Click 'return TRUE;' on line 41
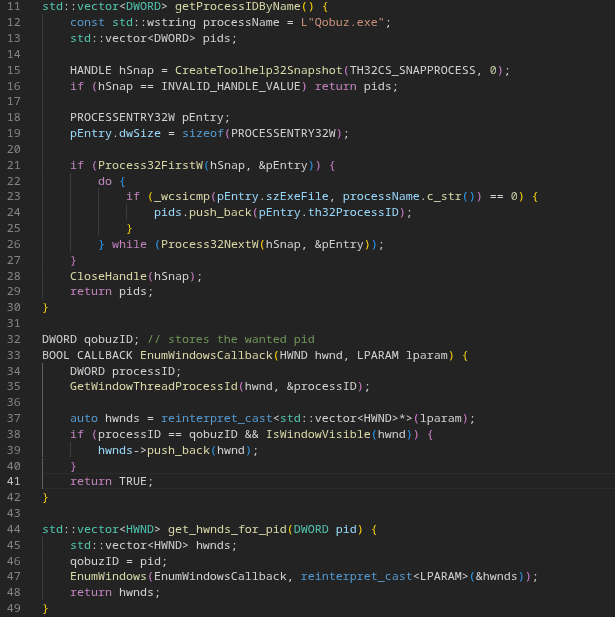 (x=112, y=481)
